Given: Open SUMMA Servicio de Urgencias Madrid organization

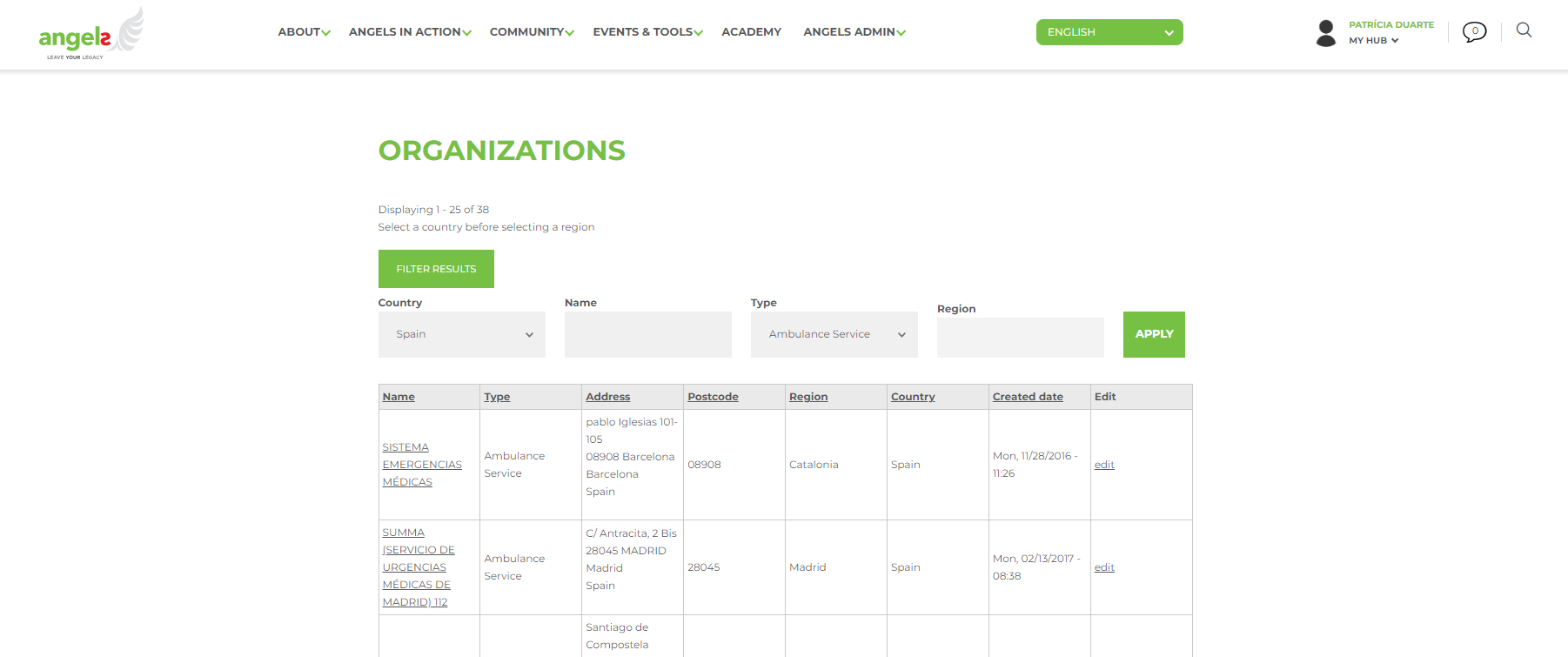Looking at the screenshot, I should click(x=419, y=567).
